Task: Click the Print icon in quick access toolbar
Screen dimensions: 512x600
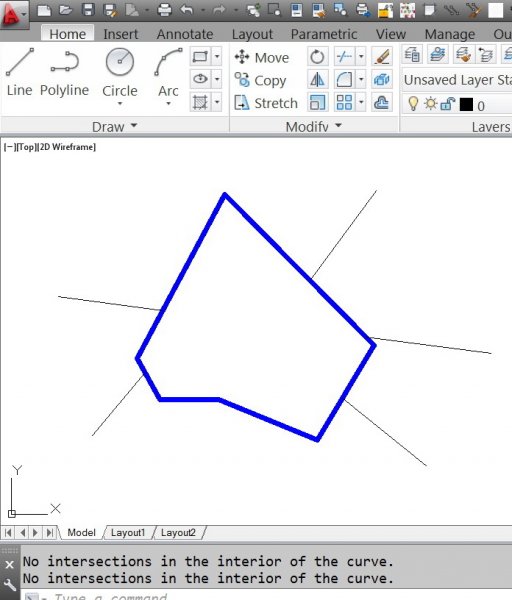Action: (165, 10)
